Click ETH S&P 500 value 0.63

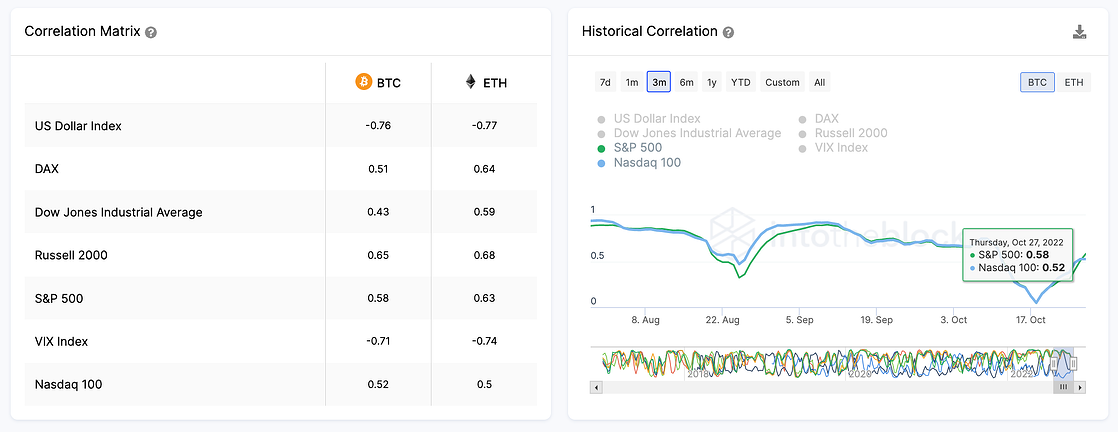point(484,298)
